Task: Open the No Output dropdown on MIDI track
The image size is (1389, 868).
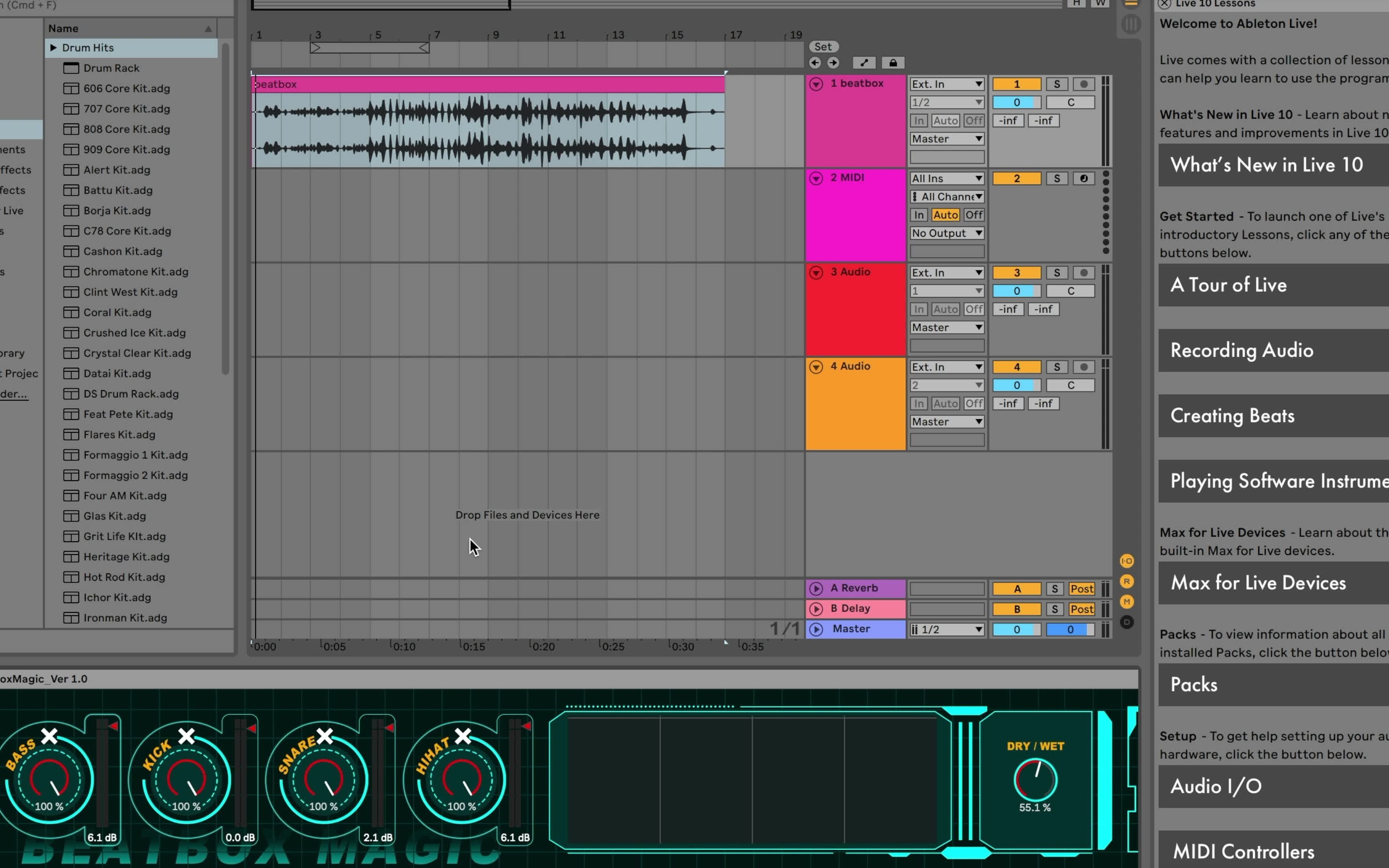Action: pyautogui.click(x=946, y=233)
